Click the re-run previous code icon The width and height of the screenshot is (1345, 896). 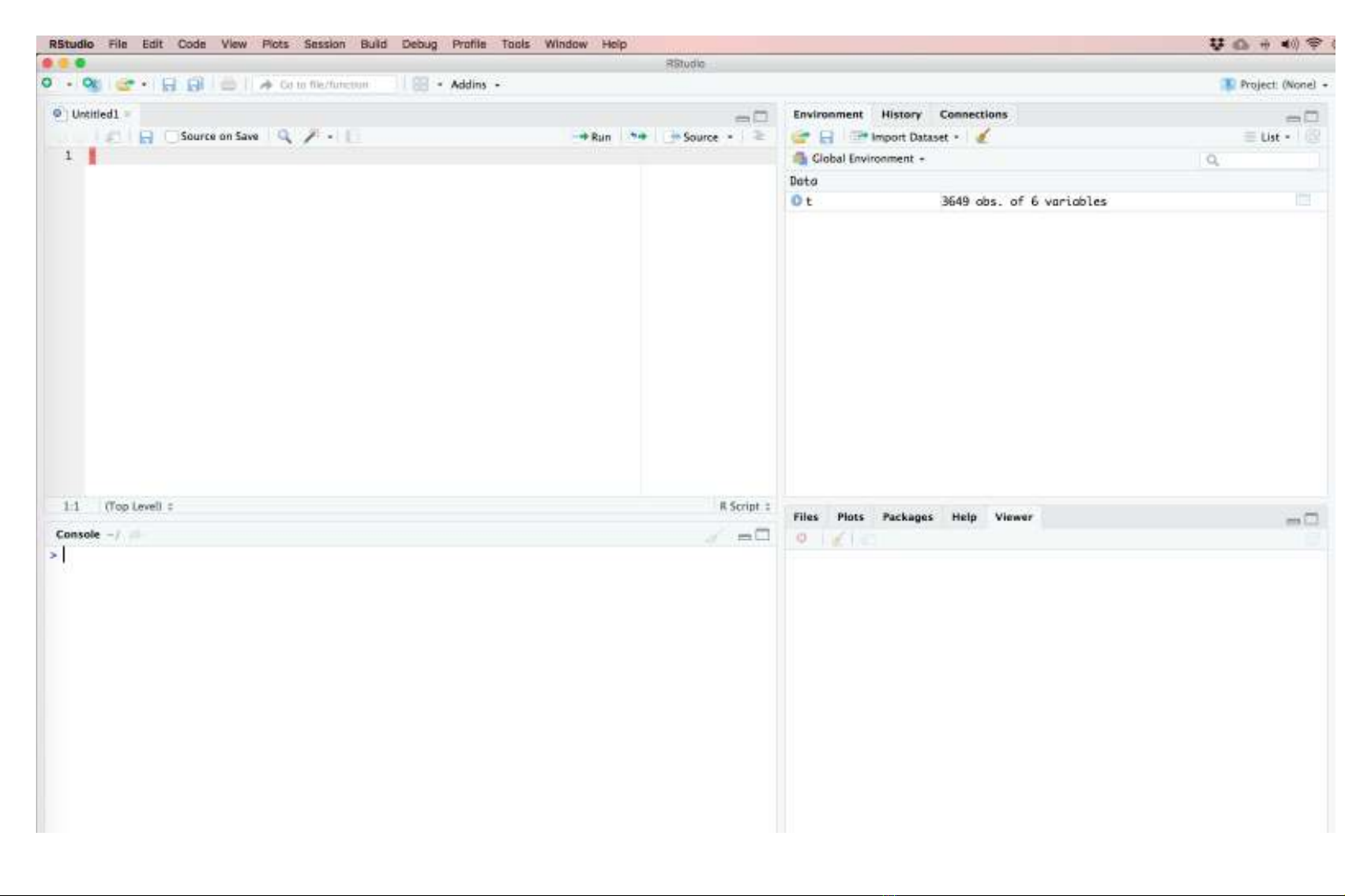(x=638, y=137)
